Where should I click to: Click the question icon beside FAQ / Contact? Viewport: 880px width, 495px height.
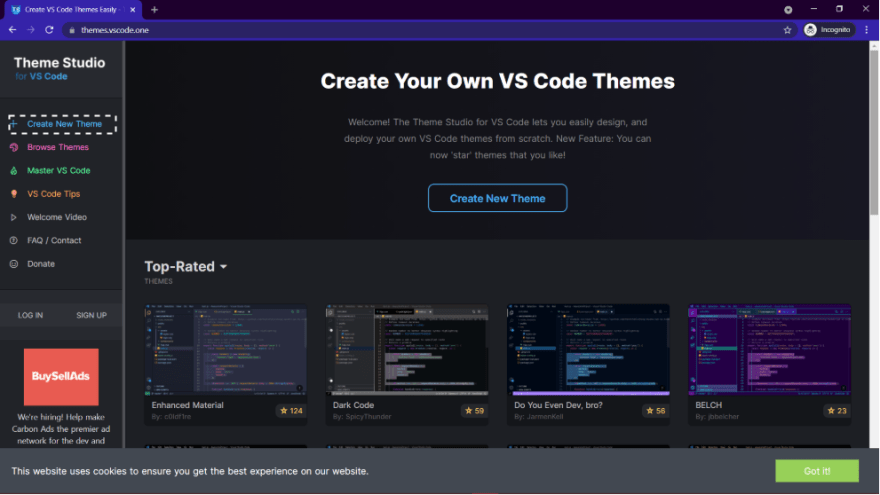pos(13,240)
